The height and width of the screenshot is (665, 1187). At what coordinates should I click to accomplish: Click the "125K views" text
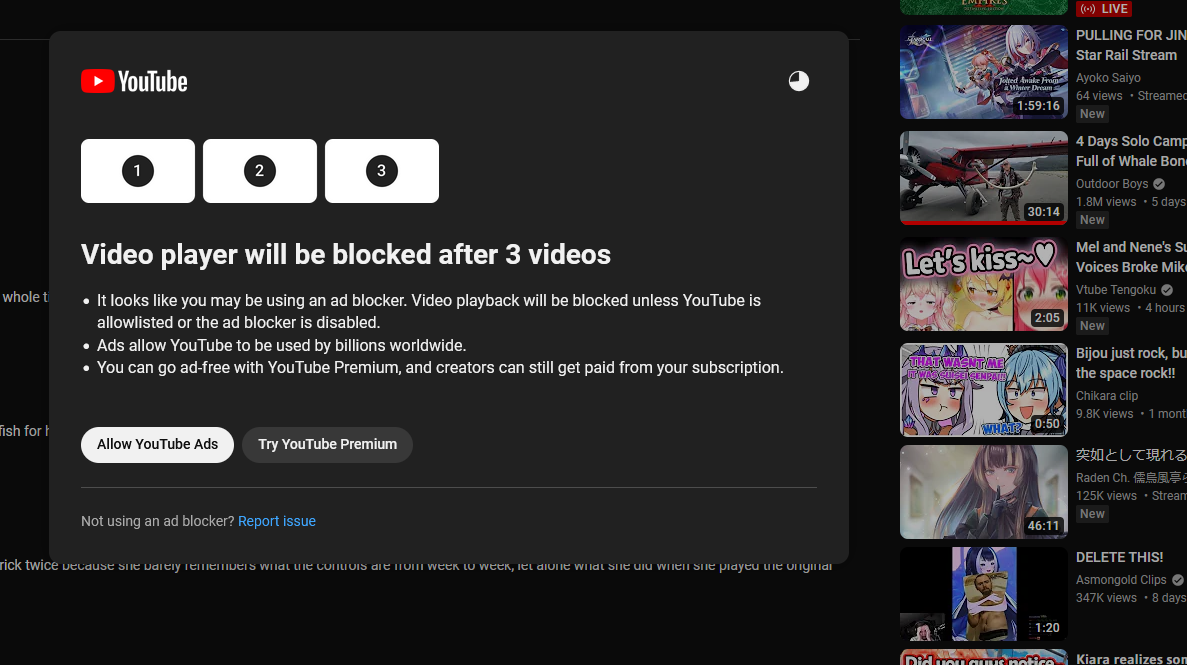[1106, 496]
